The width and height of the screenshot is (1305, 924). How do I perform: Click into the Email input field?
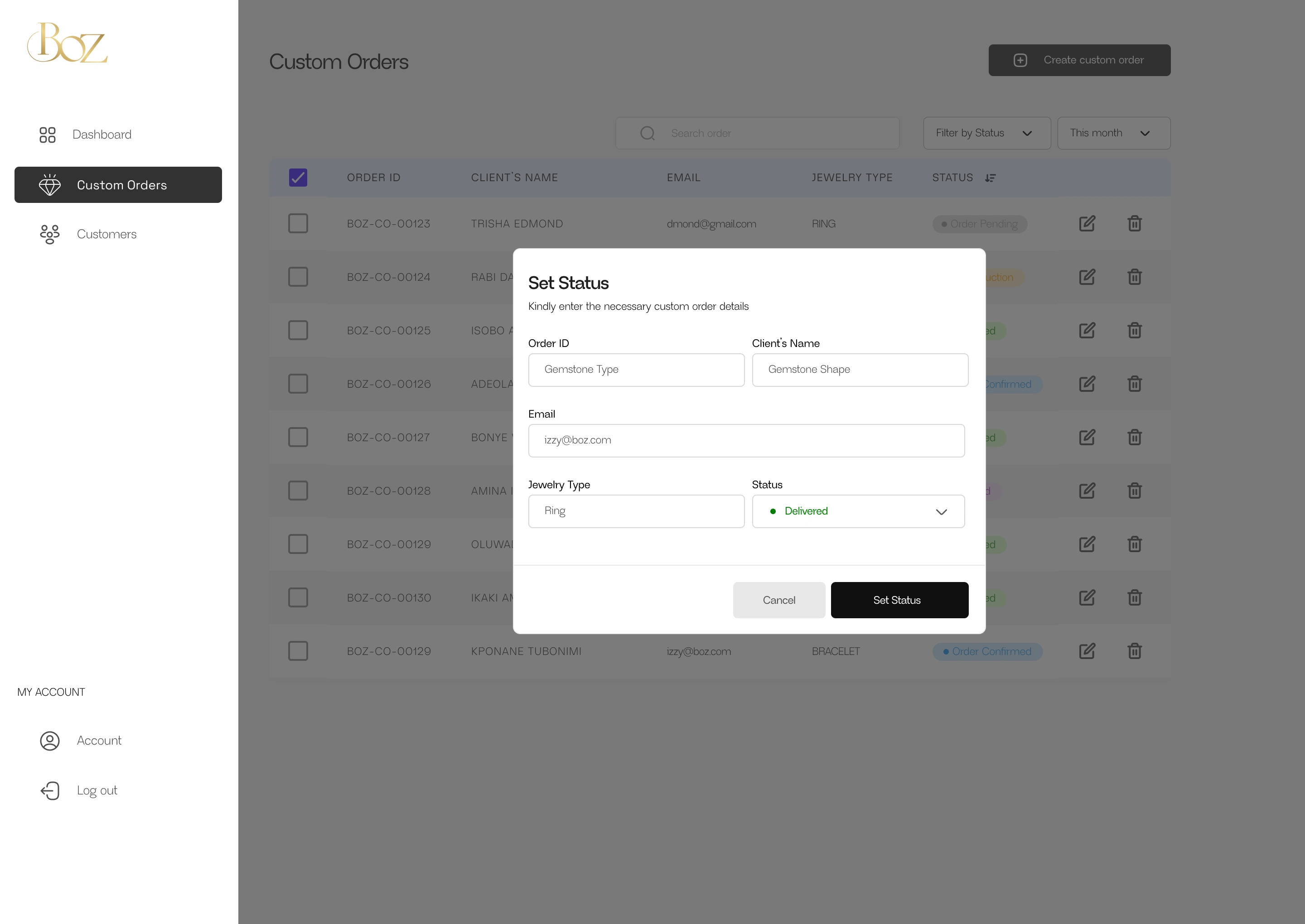[745, 440]
